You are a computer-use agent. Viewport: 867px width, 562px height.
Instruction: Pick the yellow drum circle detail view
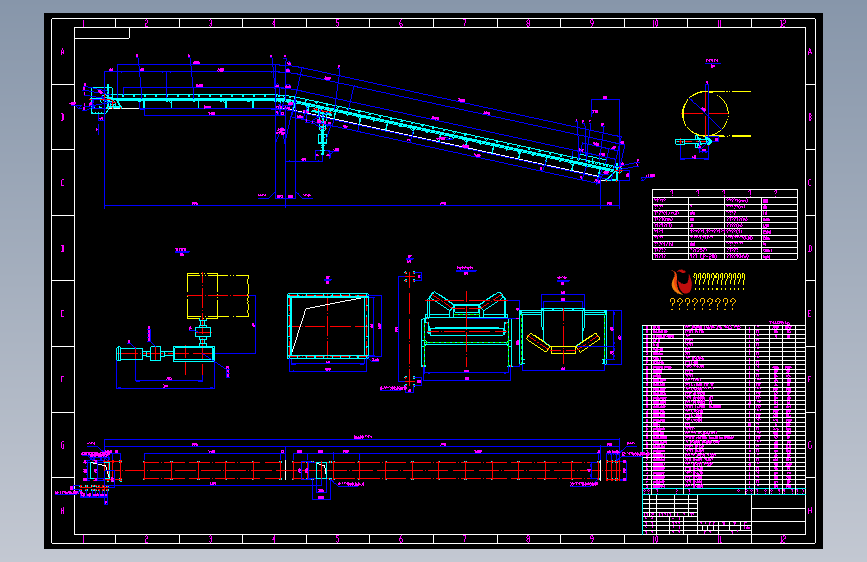click(x=712, y=121)
